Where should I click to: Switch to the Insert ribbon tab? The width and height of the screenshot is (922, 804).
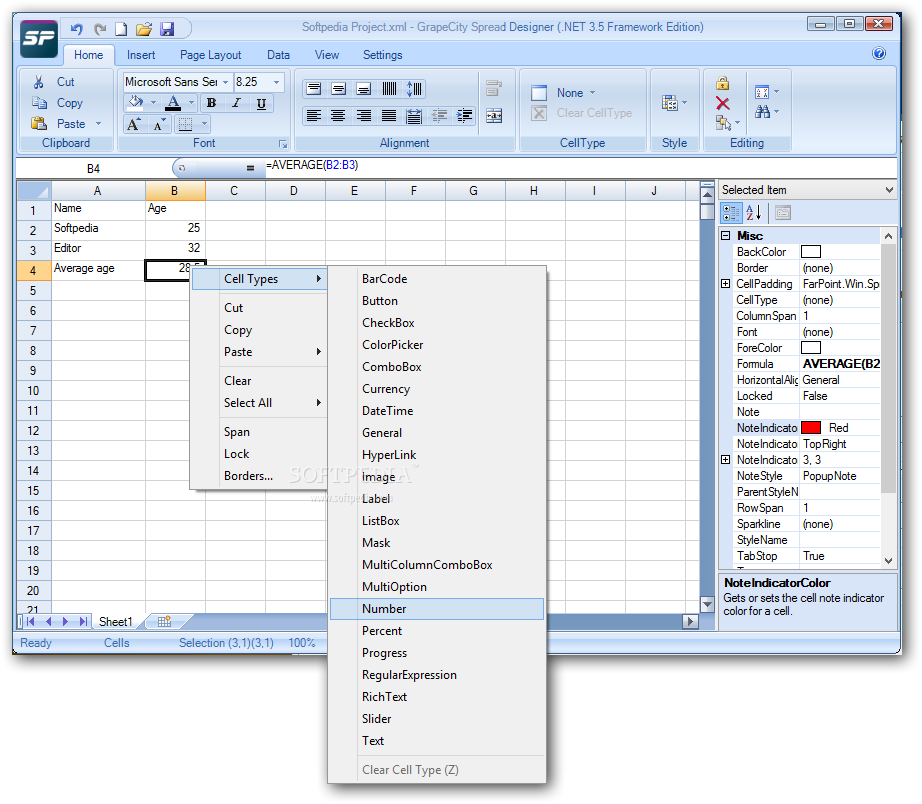141,55
